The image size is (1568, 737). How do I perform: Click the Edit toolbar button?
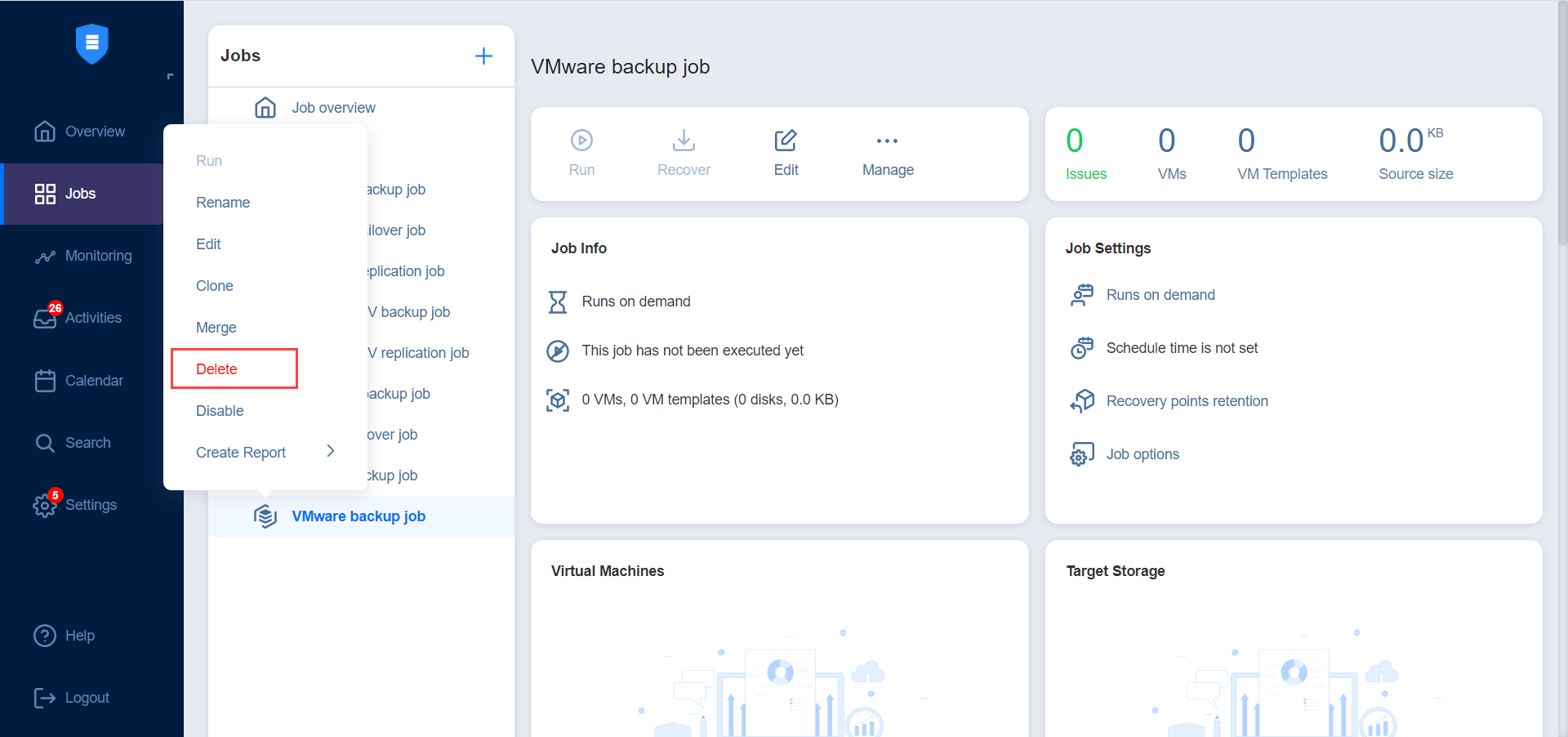(786, 153)
